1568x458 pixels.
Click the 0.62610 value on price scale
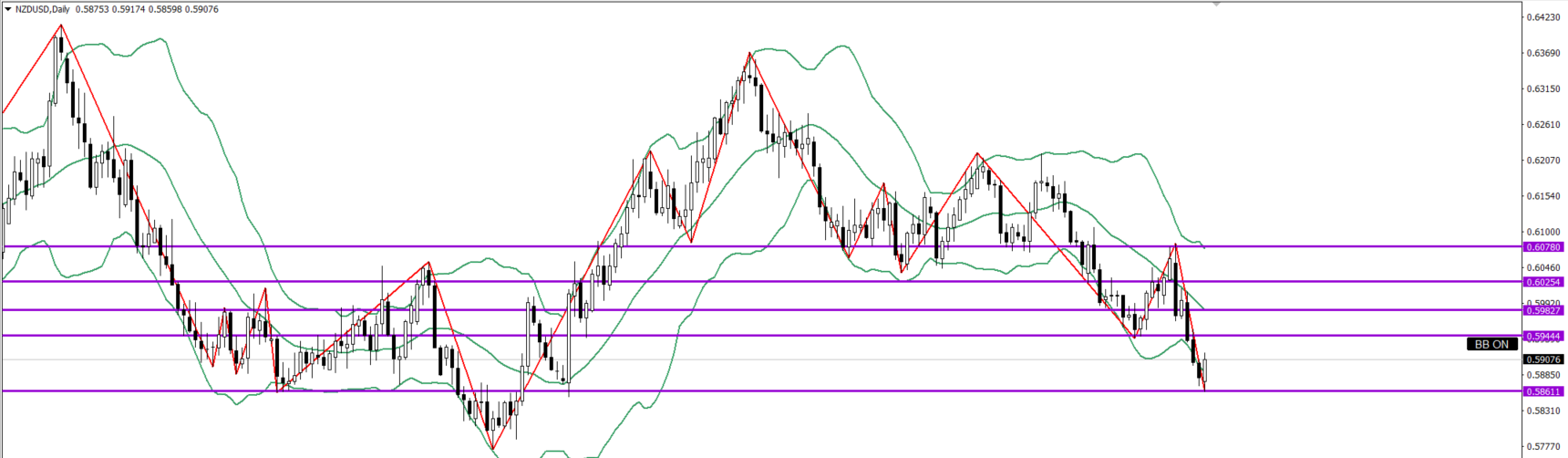(x=1542, y=125)
